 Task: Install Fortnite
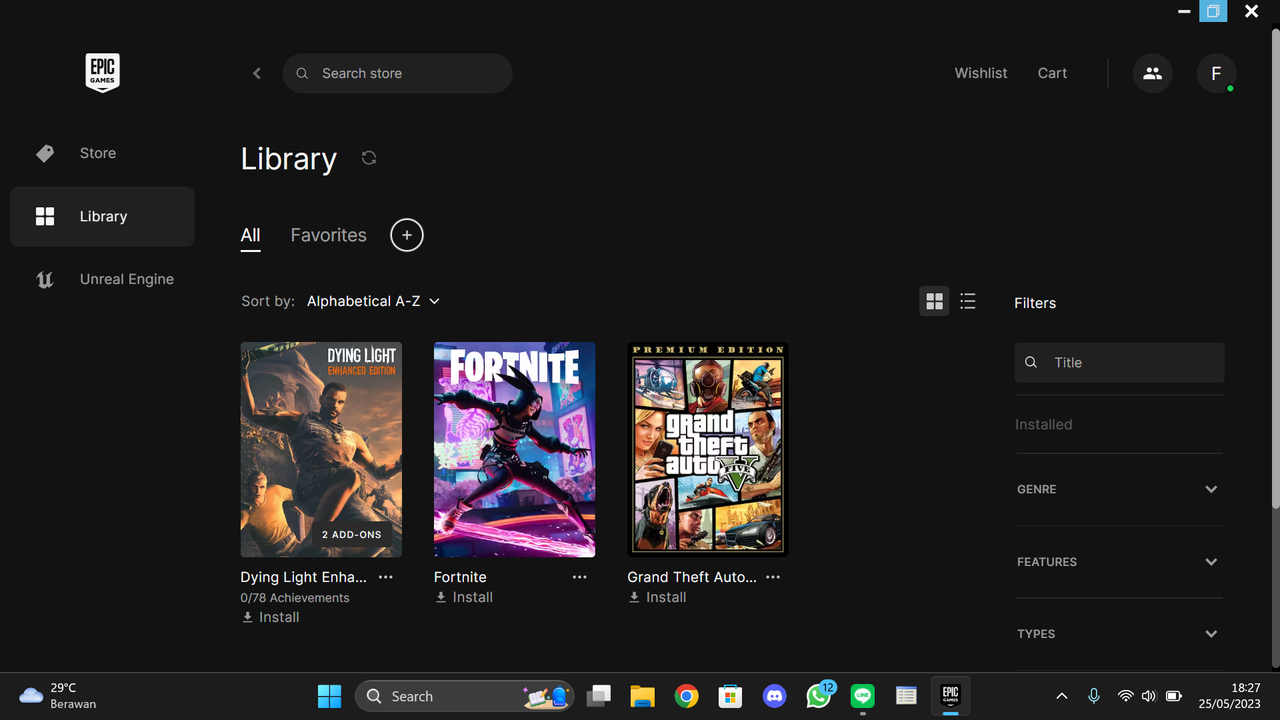coord(464,597)
